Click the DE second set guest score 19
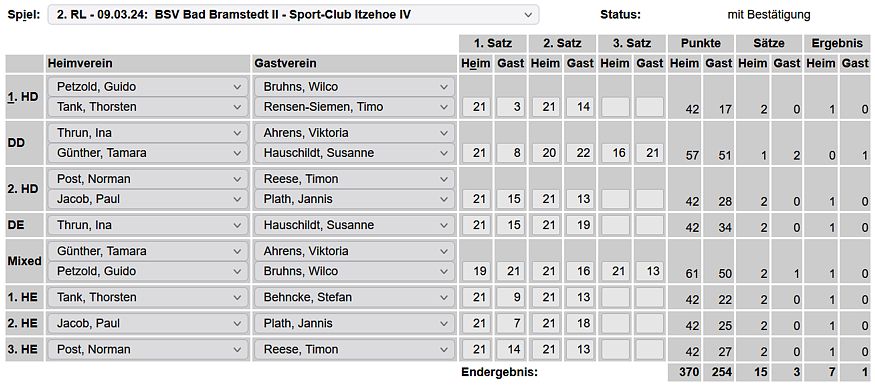Image resolution: width=875 pixels, height=387 pixels. 580,225
